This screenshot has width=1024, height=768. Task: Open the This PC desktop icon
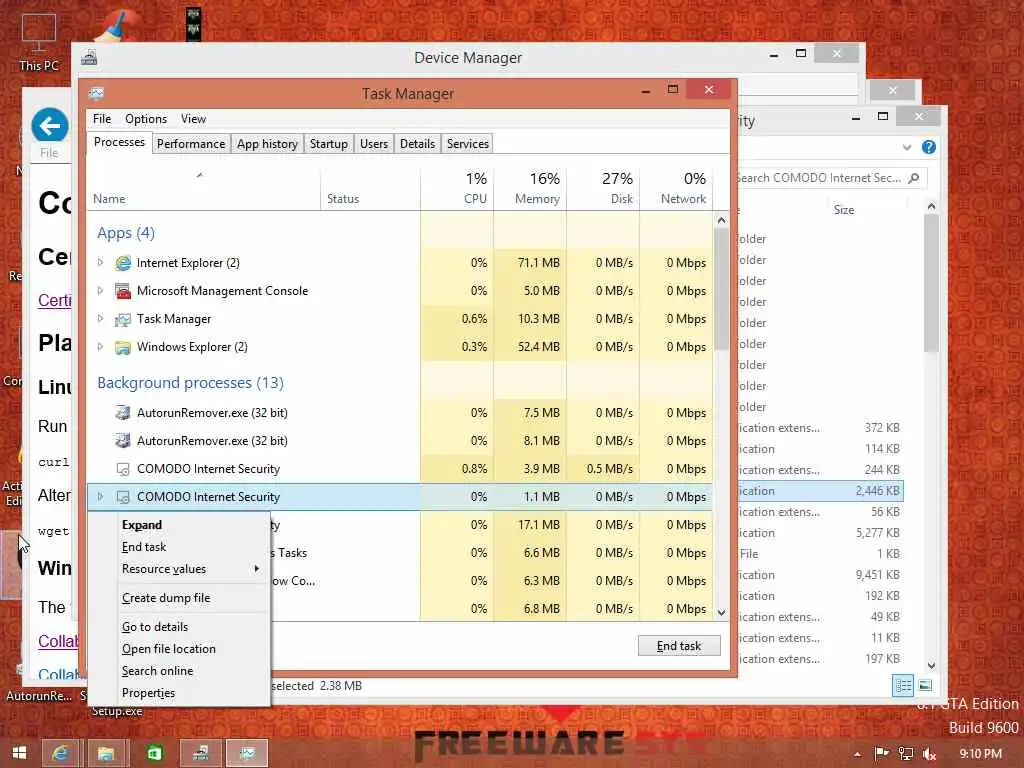coord(39,42)
